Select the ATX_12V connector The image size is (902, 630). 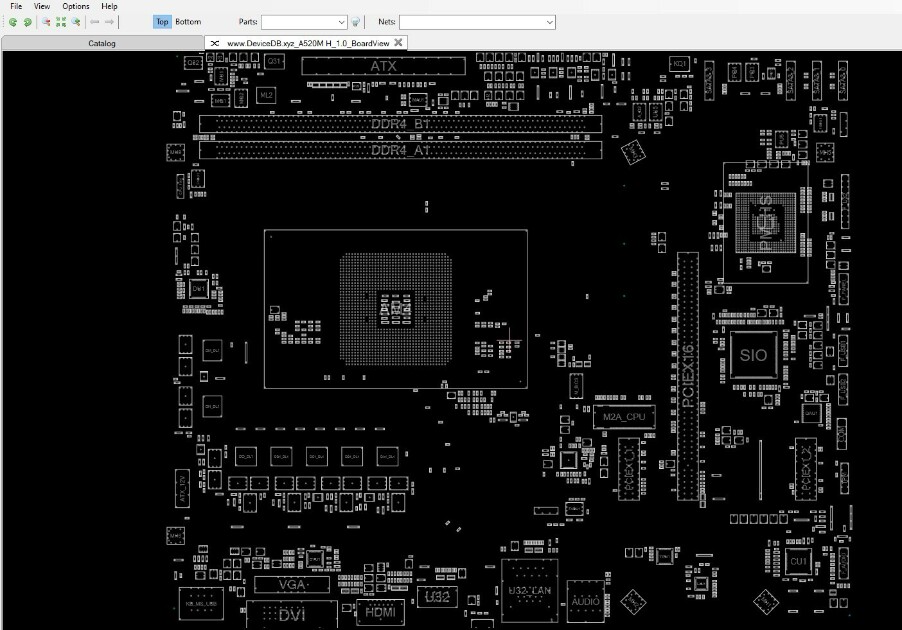point(182,488)
